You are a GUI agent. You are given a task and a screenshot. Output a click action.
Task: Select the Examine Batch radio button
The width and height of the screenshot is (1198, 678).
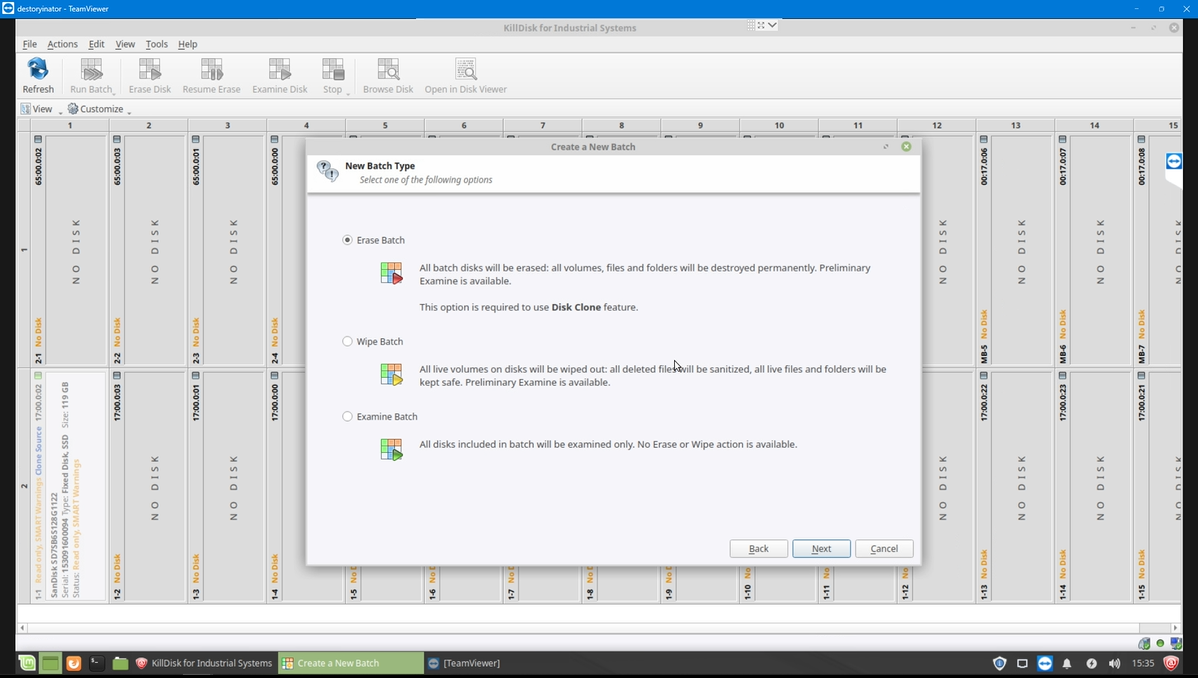tap(348, 417)
